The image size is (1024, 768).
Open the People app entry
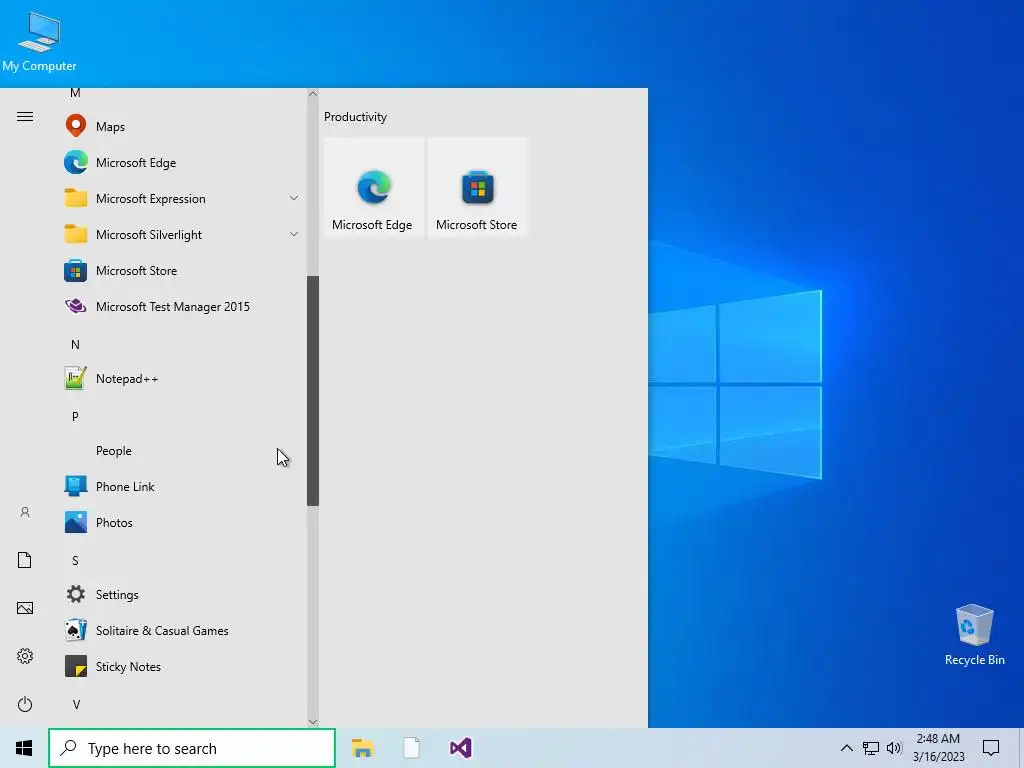[182, 451]
